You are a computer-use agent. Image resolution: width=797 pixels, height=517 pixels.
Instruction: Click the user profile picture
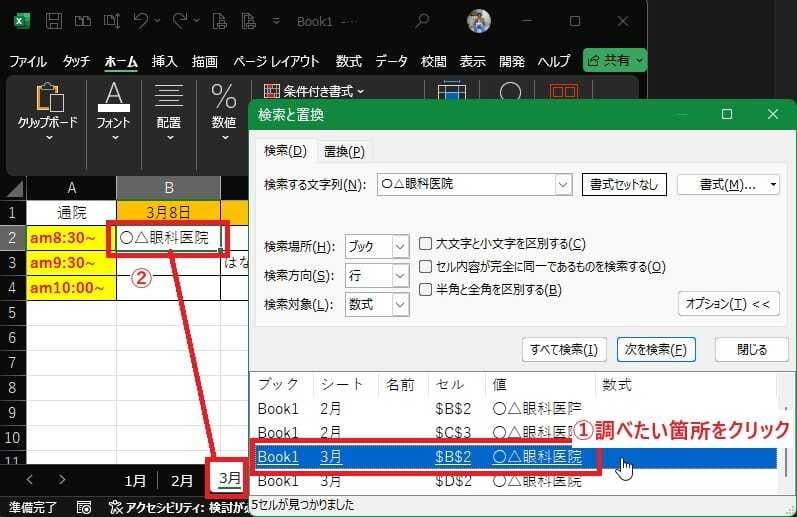(479, 21)
